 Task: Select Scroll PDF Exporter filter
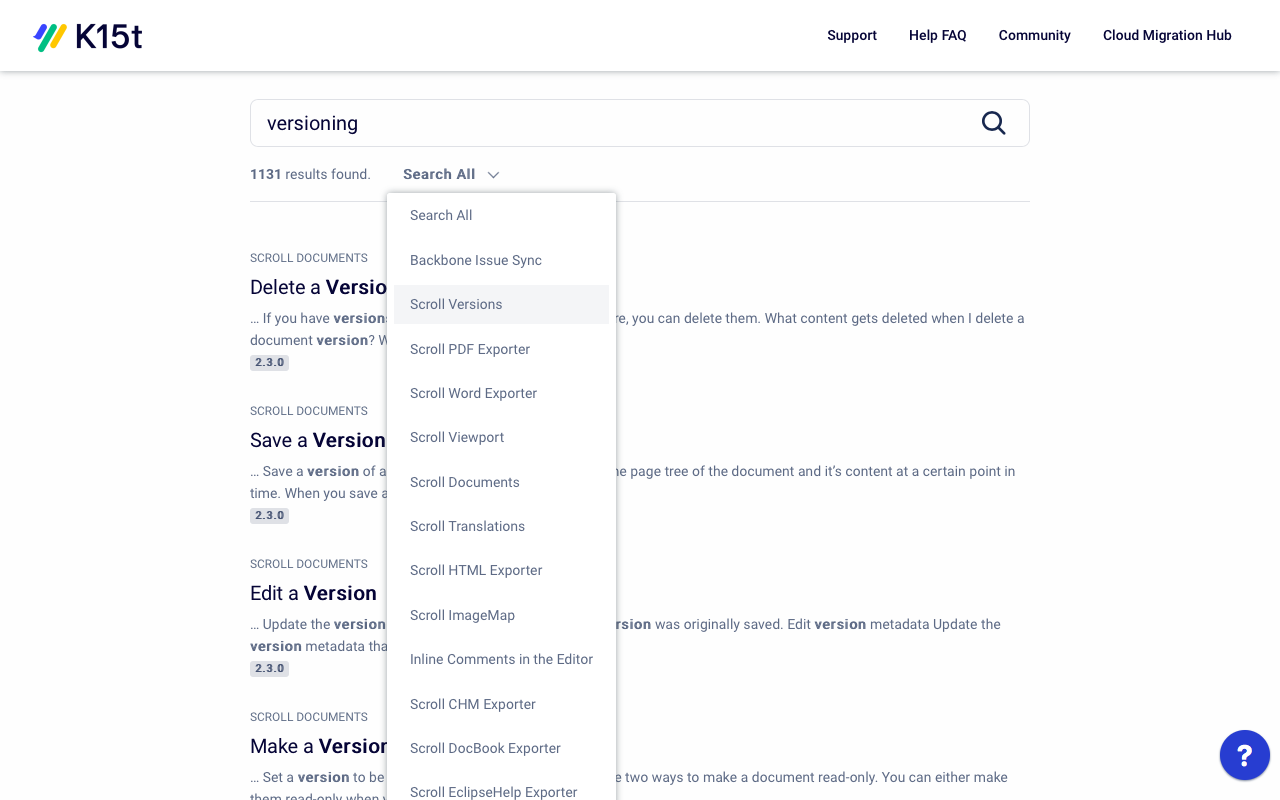coord(470,349)
